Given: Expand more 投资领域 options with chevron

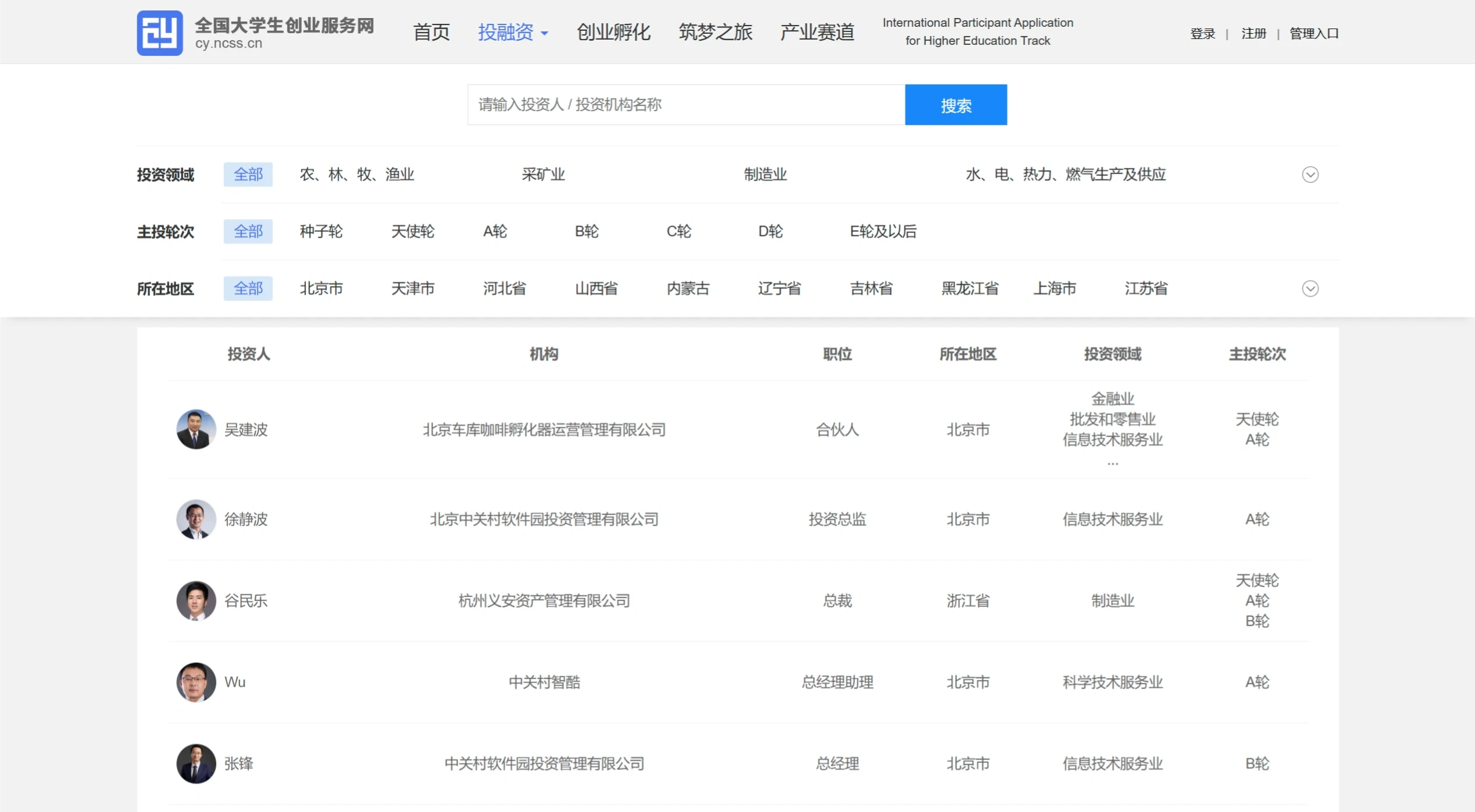Looking at the screenshot, I should point(1310,175).
